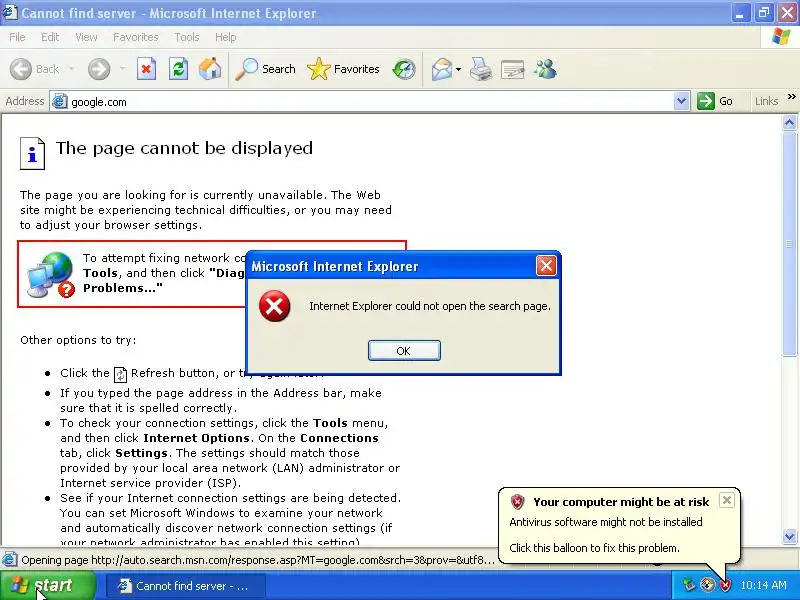Click the inline Refresh icon in options list

pyautogui.click(x=120, y=374)
